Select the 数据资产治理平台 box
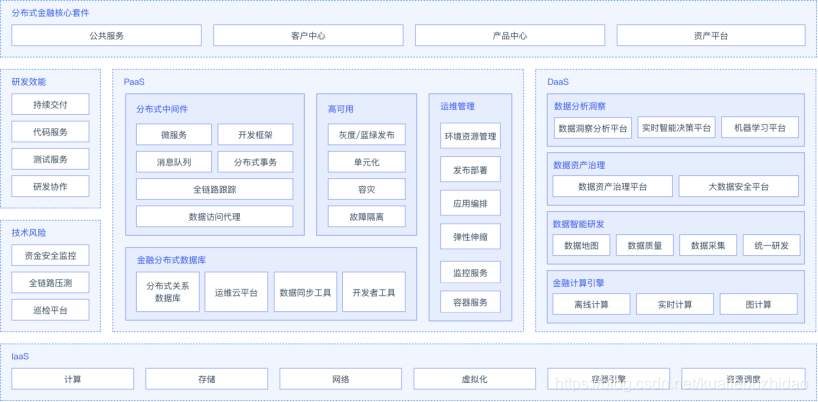818x402 pixels. point(613,186)
